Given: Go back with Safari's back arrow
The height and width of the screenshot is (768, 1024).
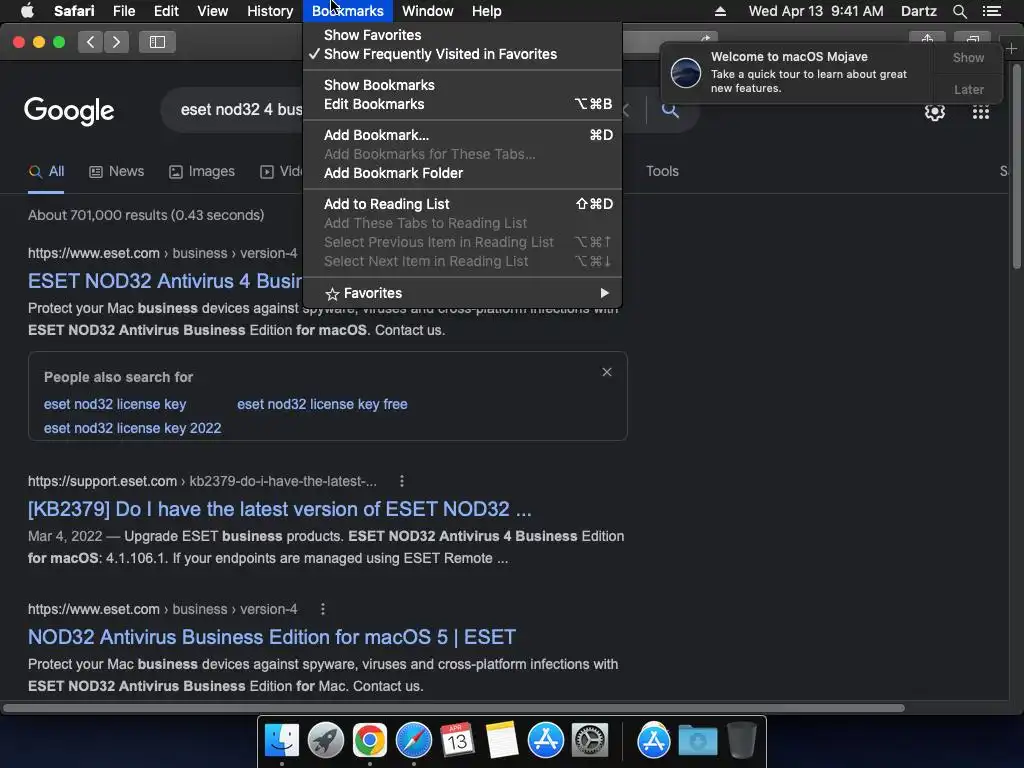Looking at the screenshot, I should coord(90,42).
